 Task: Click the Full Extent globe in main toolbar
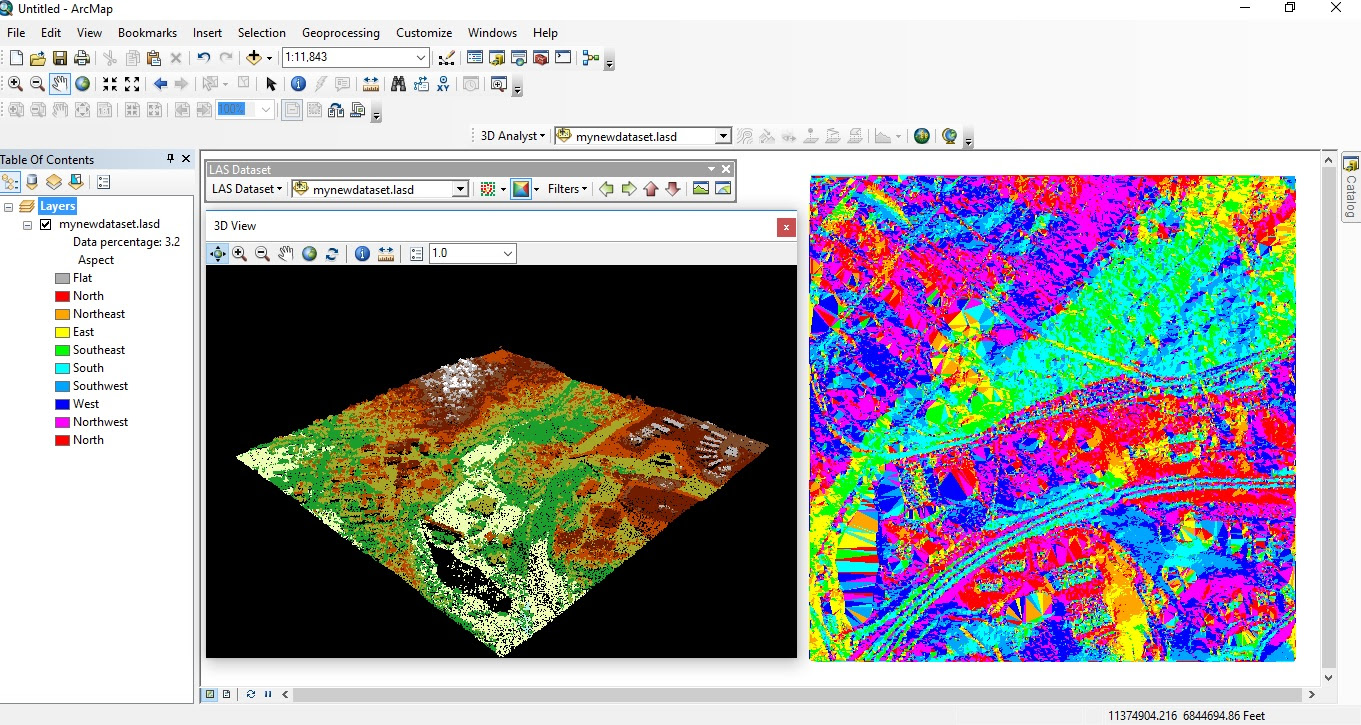[x=83, y=84]
